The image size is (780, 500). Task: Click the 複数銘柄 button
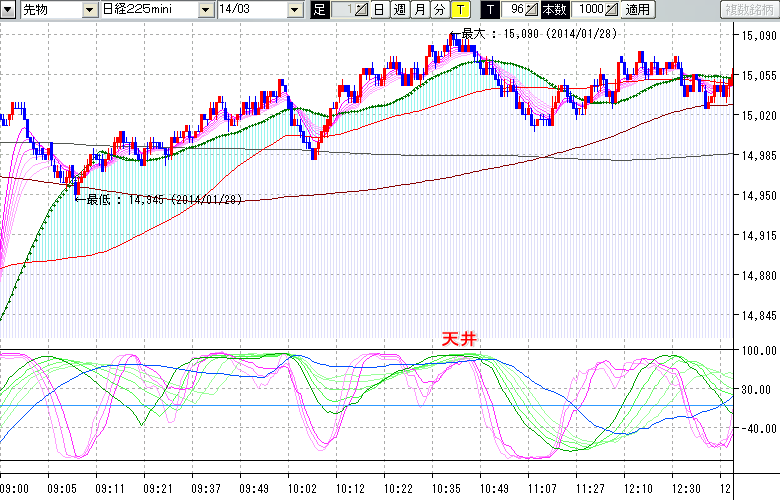[x=748, y=9]
